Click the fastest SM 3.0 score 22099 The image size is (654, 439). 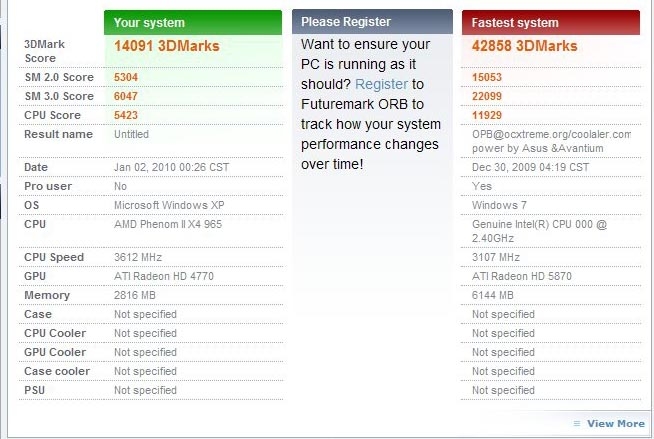click(x=488, y=96)
